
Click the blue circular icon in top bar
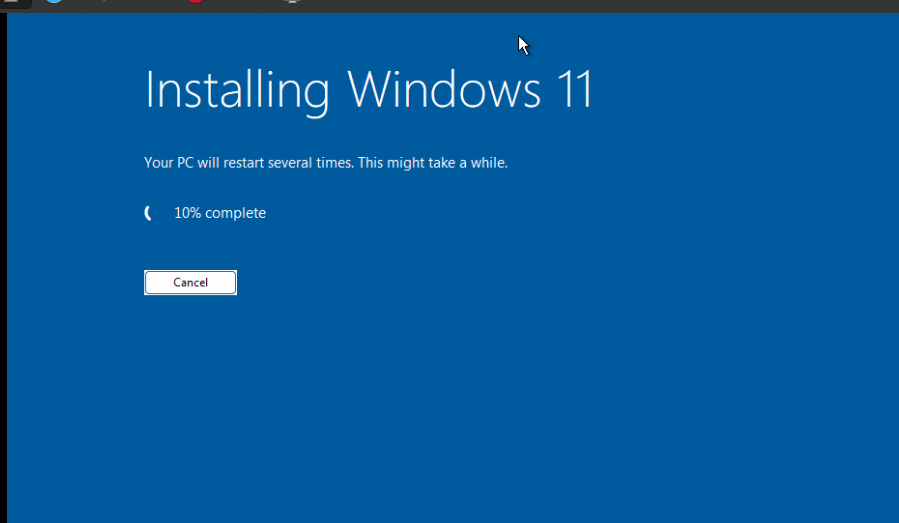click(54, 3)
